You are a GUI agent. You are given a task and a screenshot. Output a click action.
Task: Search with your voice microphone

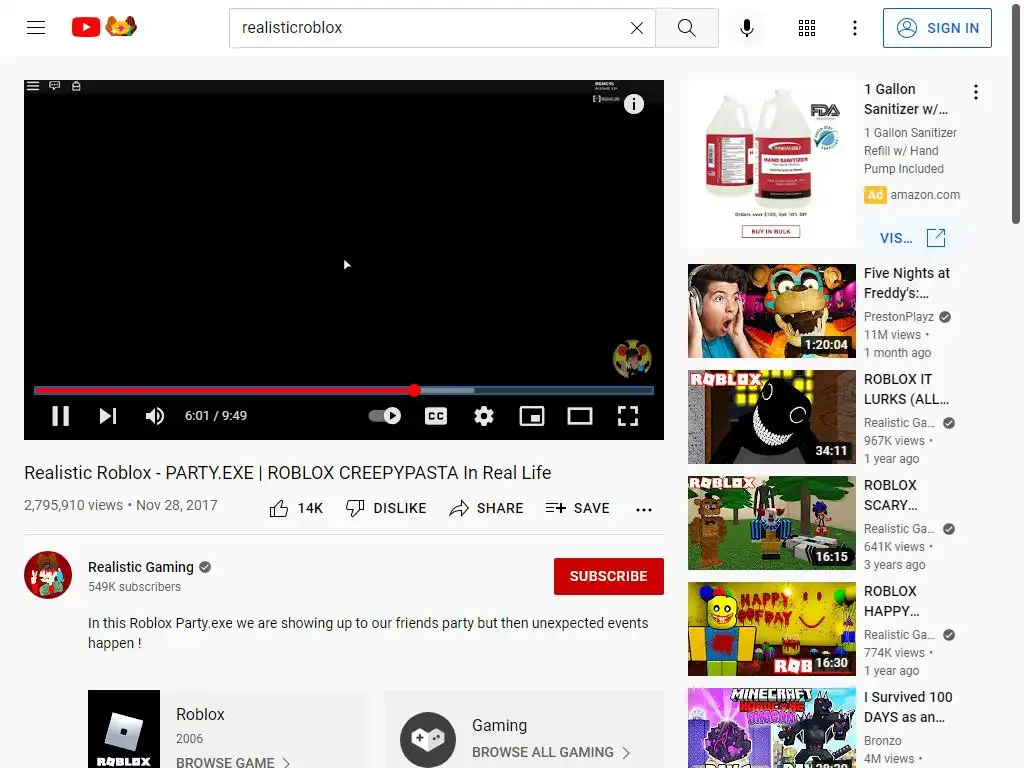[747, 27]
